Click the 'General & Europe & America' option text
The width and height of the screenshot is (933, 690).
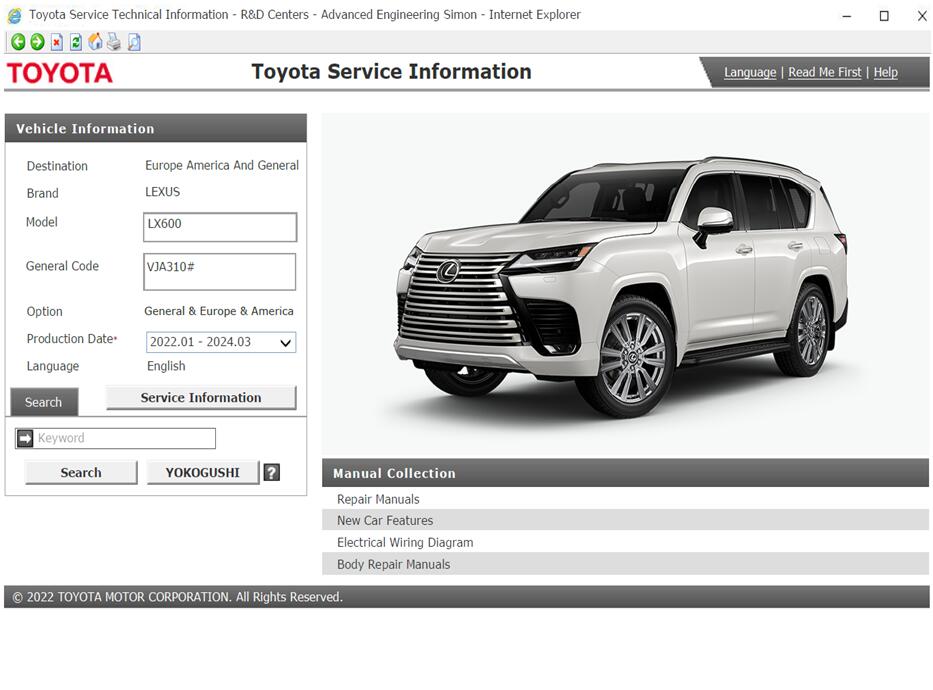point(218,311)
